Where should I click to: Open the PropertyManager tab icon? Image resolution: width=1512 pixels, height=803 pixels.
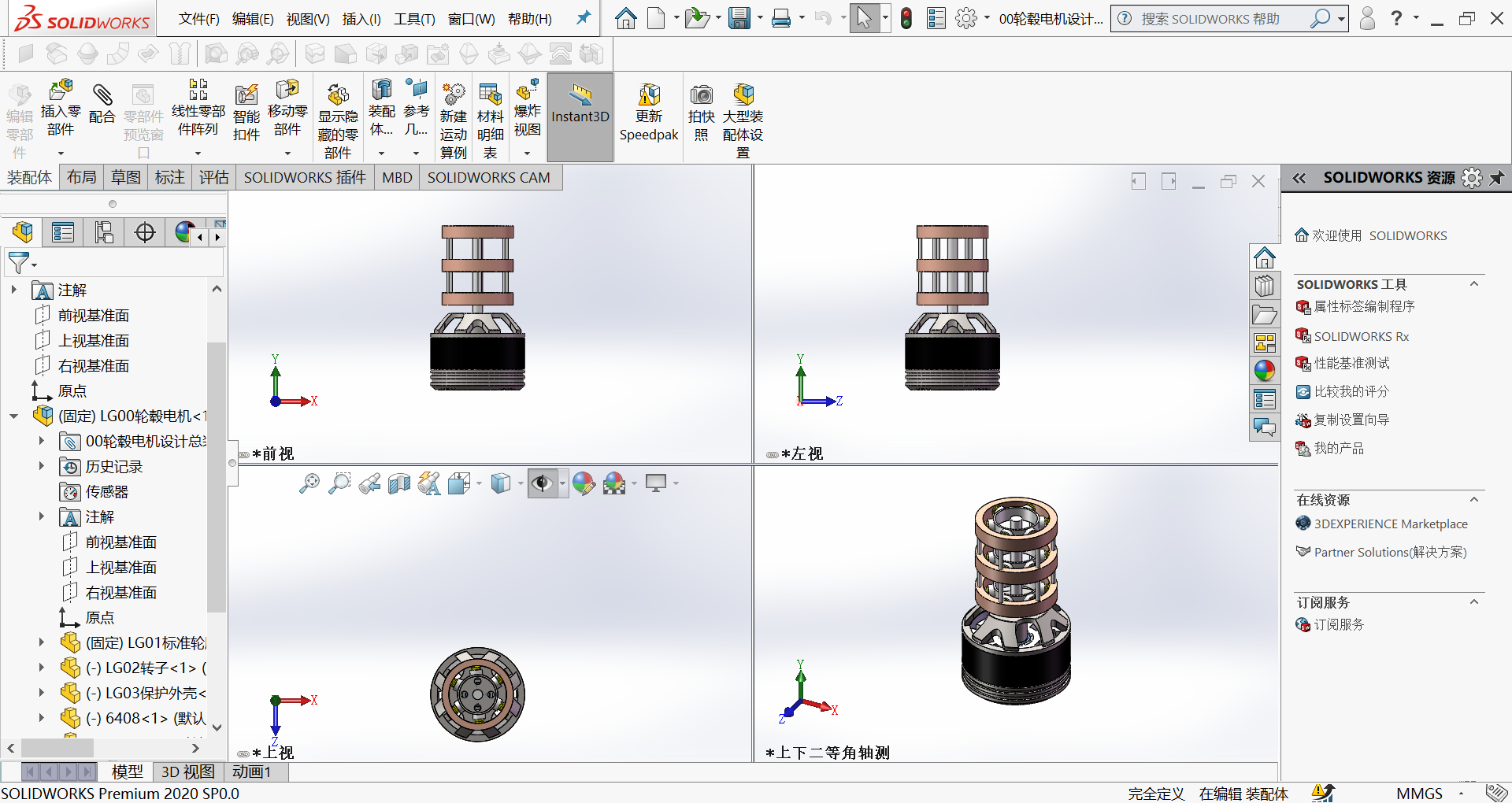coord(63,232)
